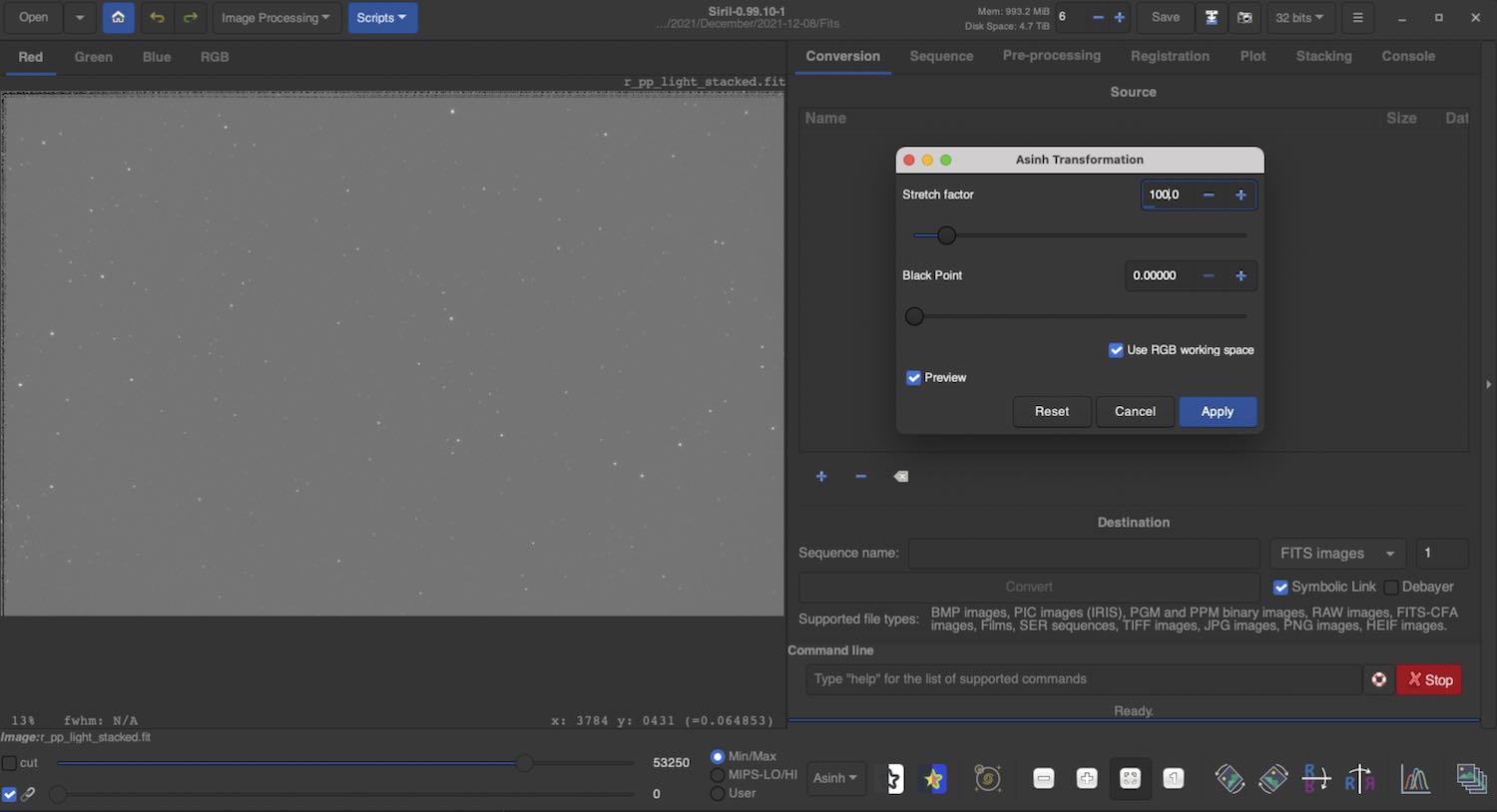Click Apply in Asinh Transformation dialog
Image resolution: width=1497 pixels, height=812 pixels.
[x=1217, y=412]
